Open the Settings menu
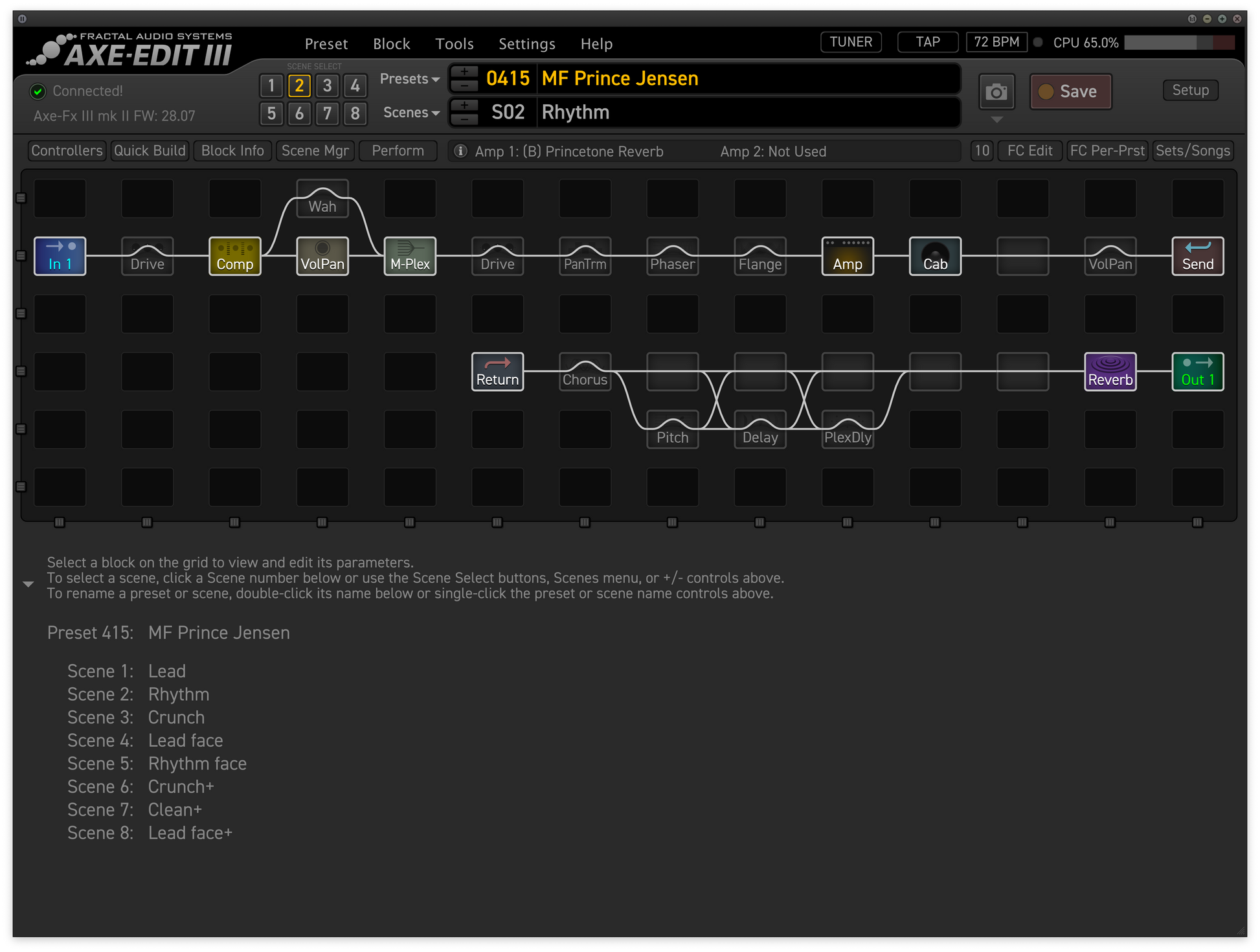This screenshot has height=952, width=1260. 526,44
